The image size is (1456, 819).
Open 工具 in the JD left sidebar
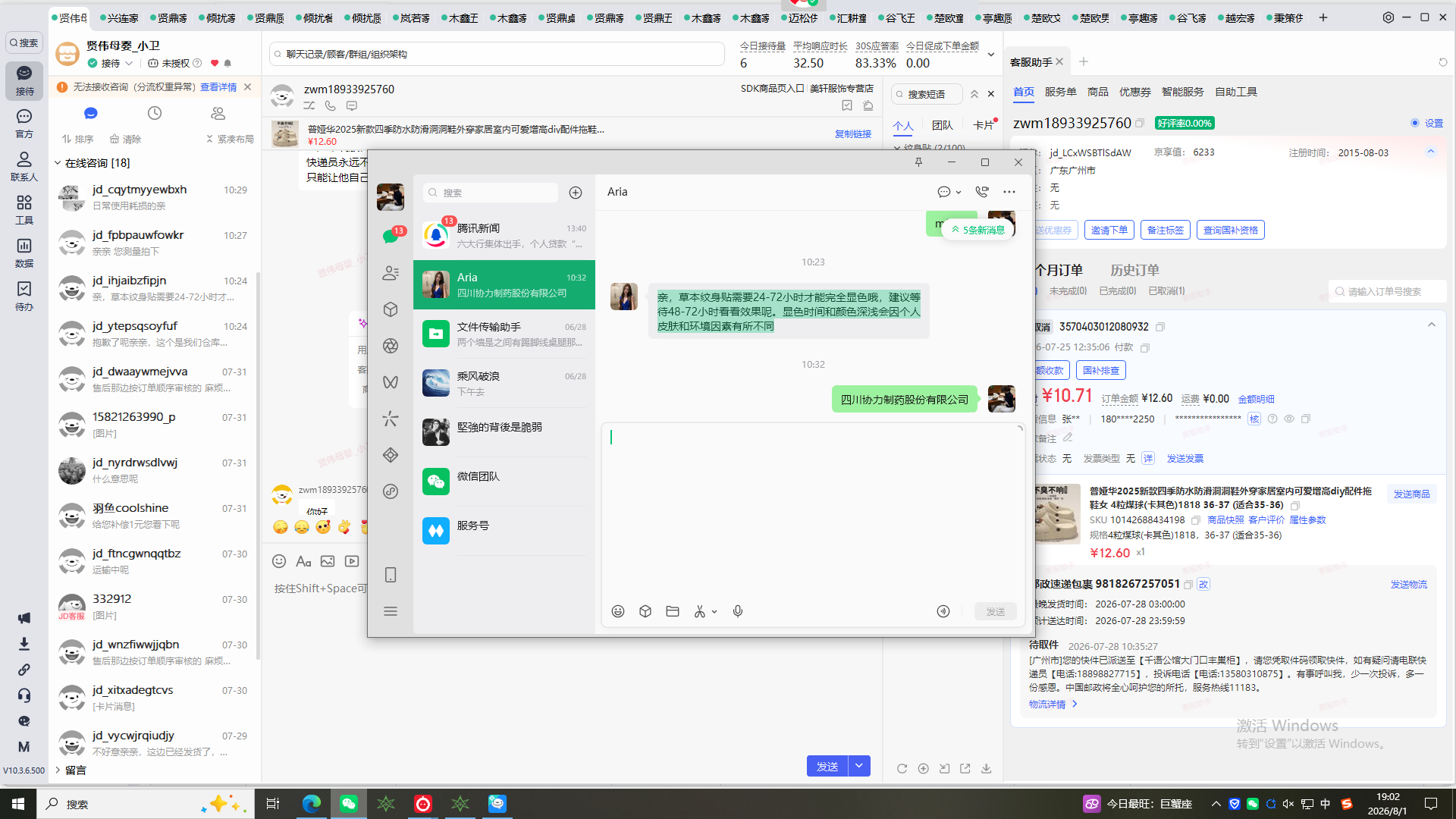(x=24, y=210)
